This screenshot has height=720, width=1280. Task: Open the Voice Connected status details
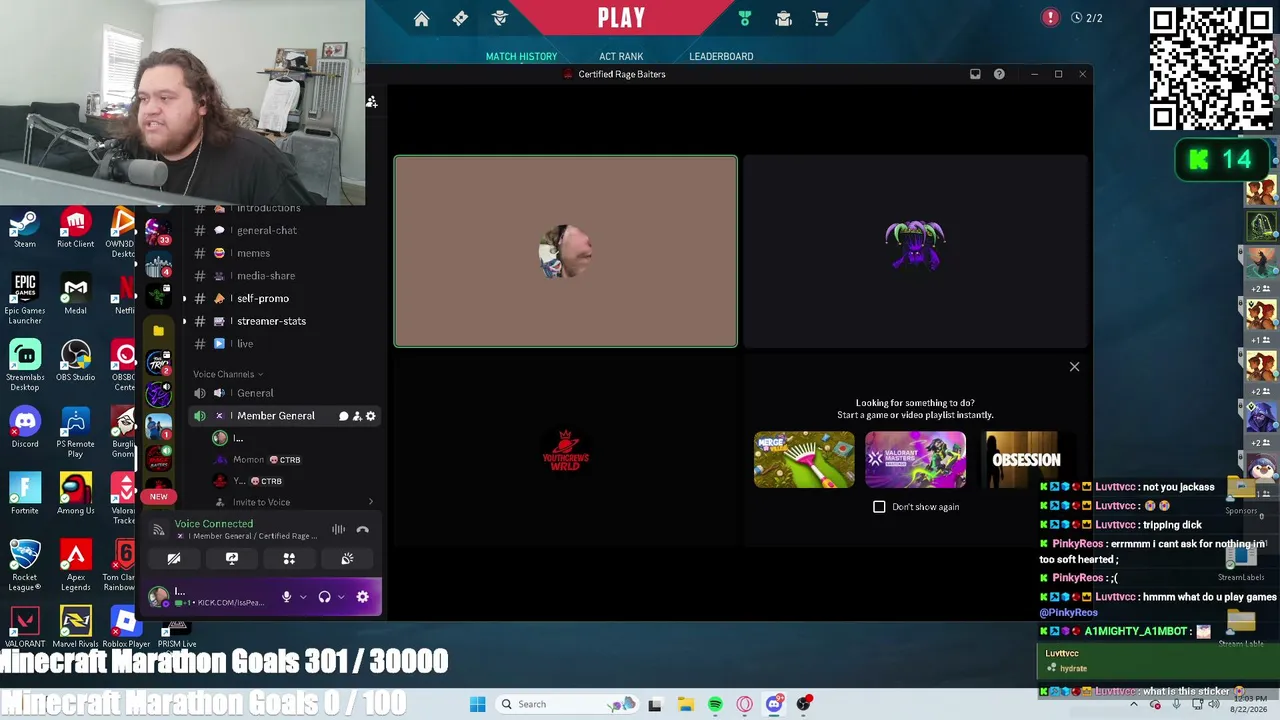tap(213, 524)
